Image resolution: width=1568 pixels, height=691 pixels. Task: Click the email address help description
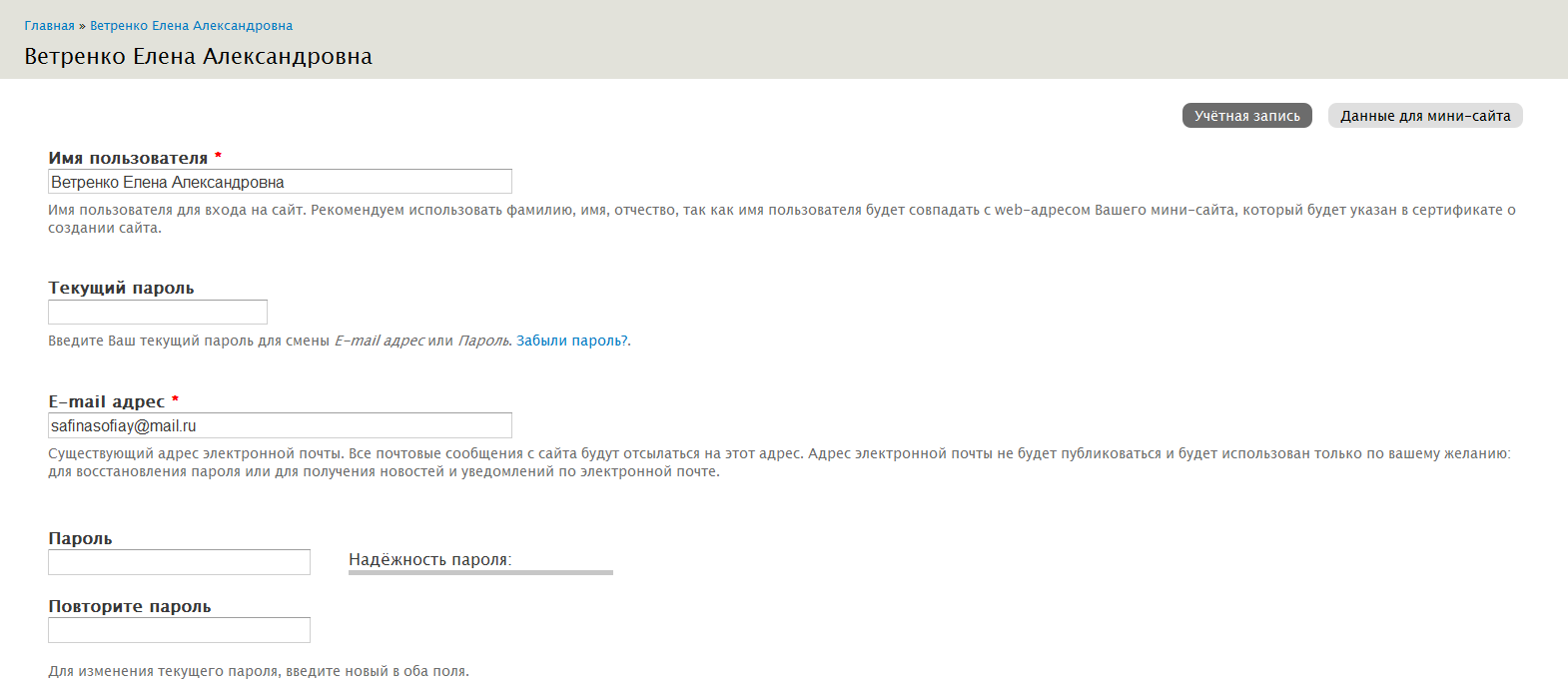(779, 462)
